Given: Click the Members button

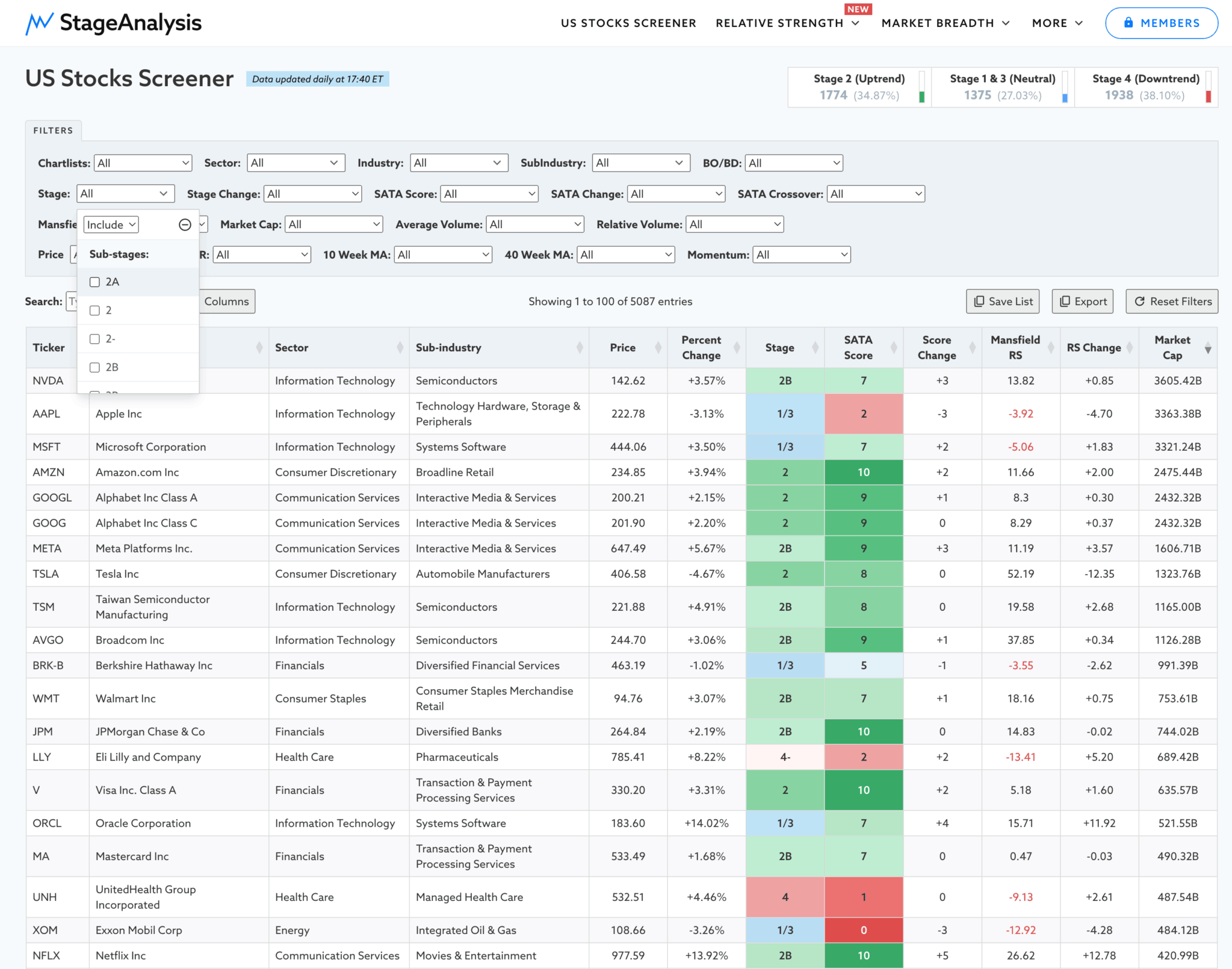Looking at the screenshot, I should 1162,23.
